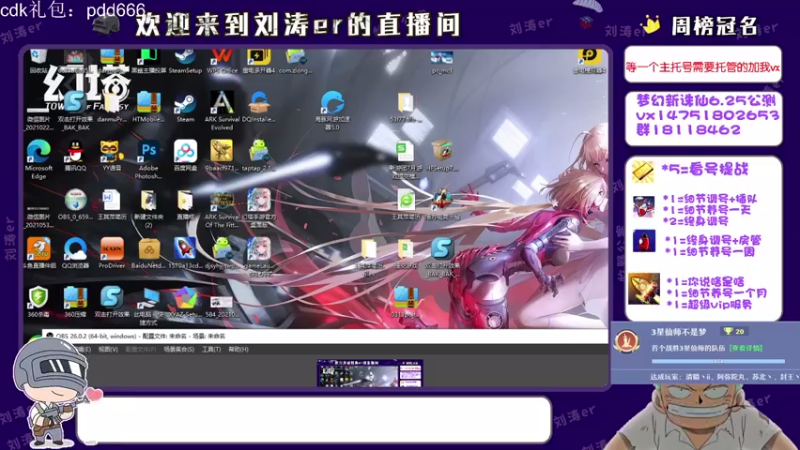800x450 pixels.
Task: Open the 视图(V) menu in OBS
Action: click(x=108, y=349)
